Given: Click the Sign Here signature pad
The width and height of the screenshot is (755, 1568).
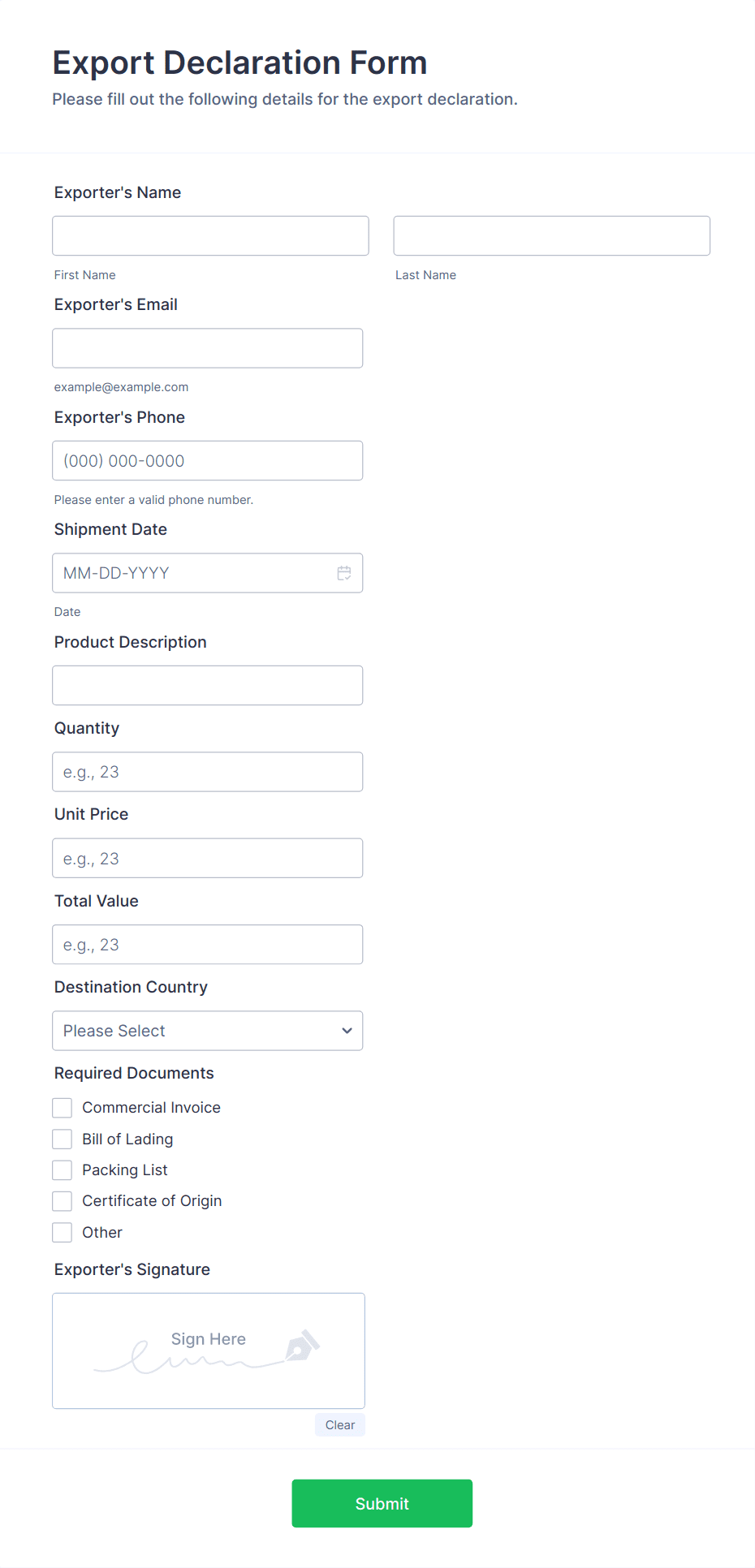Looking at the screenshot, I should click(208, 1350).
